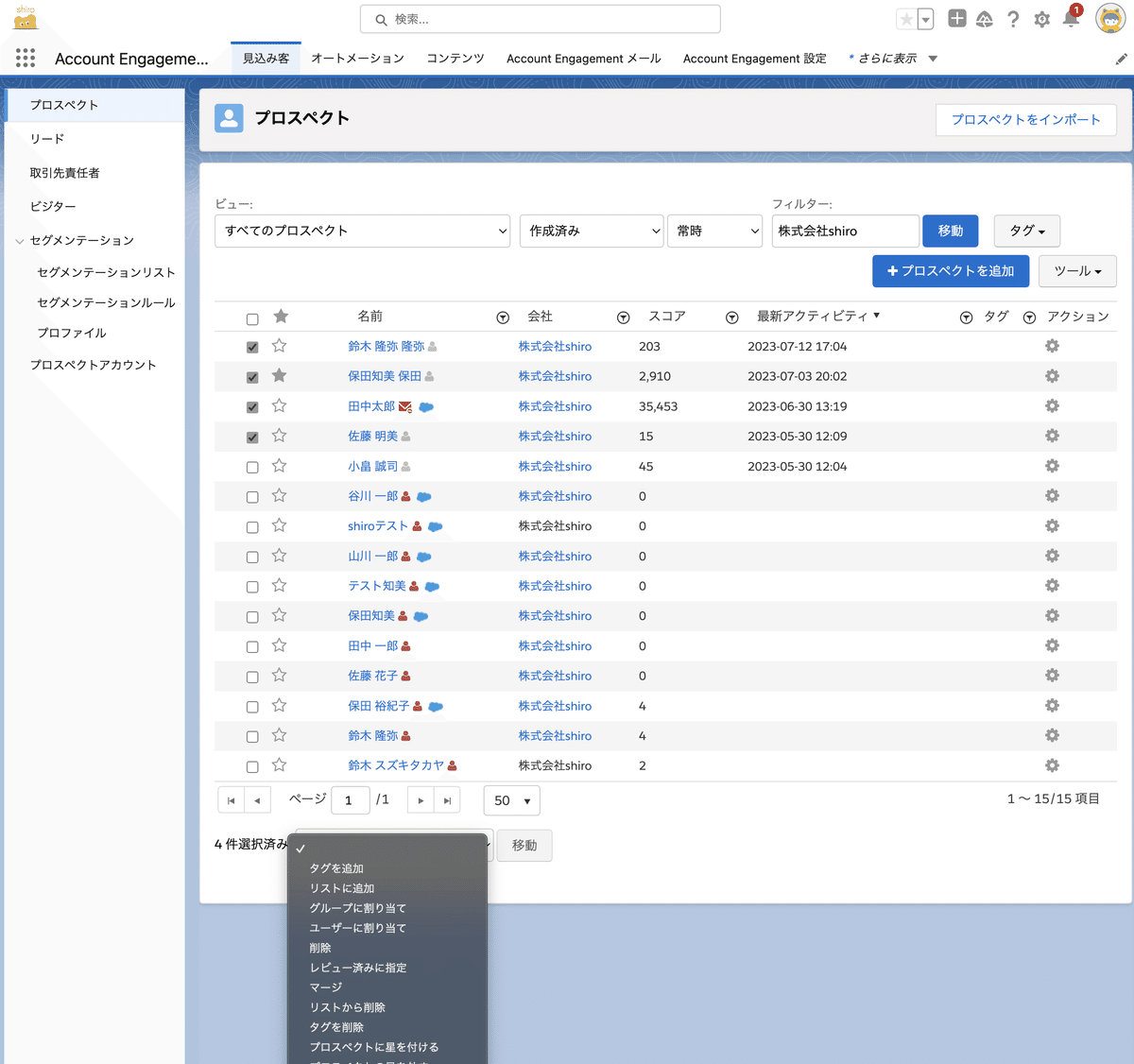
Task: Open the notifications bell
Action: 1071,18
